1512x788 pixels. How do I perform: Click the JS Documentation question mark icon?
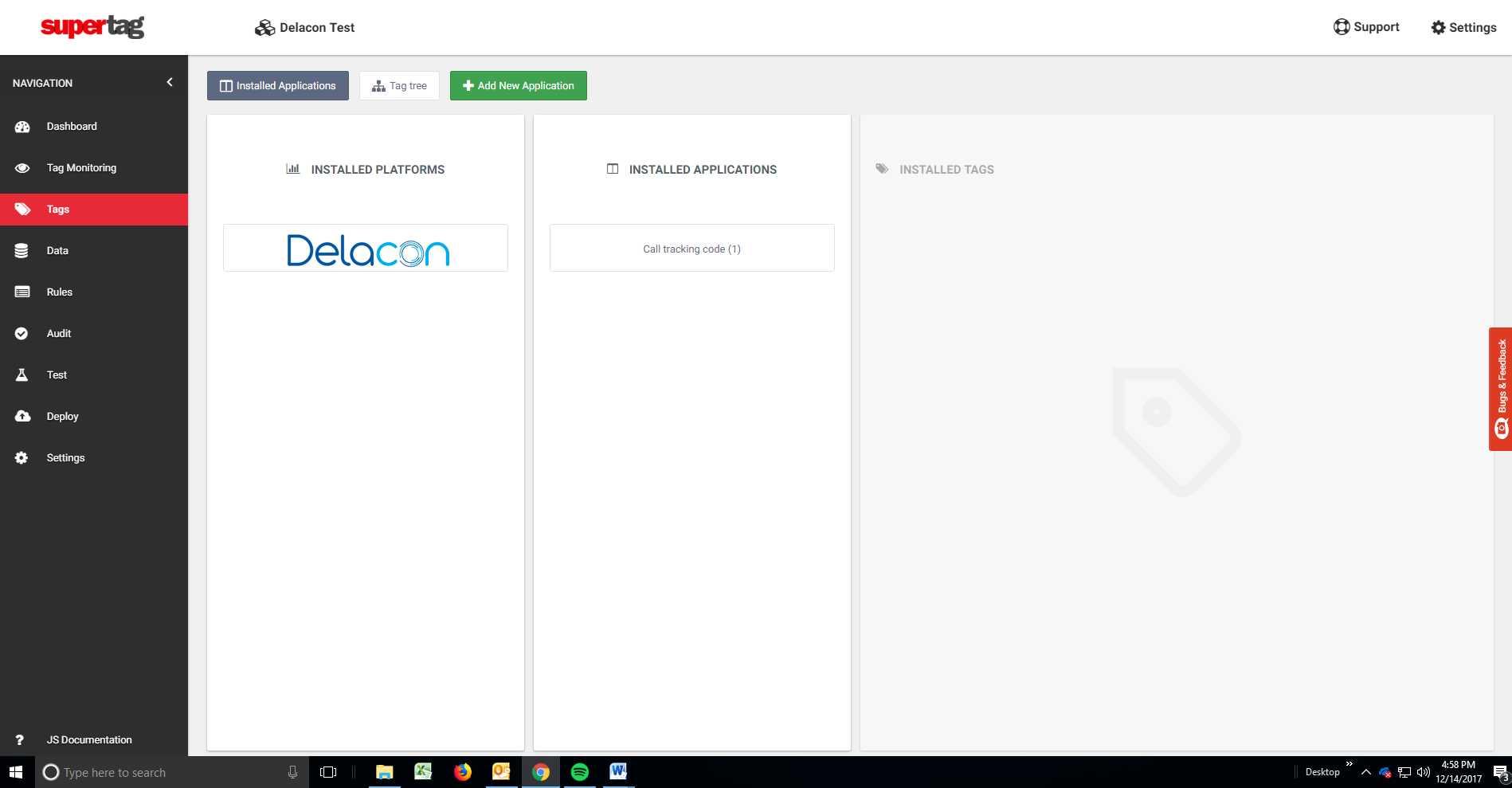pyautogui.click(x=20, y=740)
